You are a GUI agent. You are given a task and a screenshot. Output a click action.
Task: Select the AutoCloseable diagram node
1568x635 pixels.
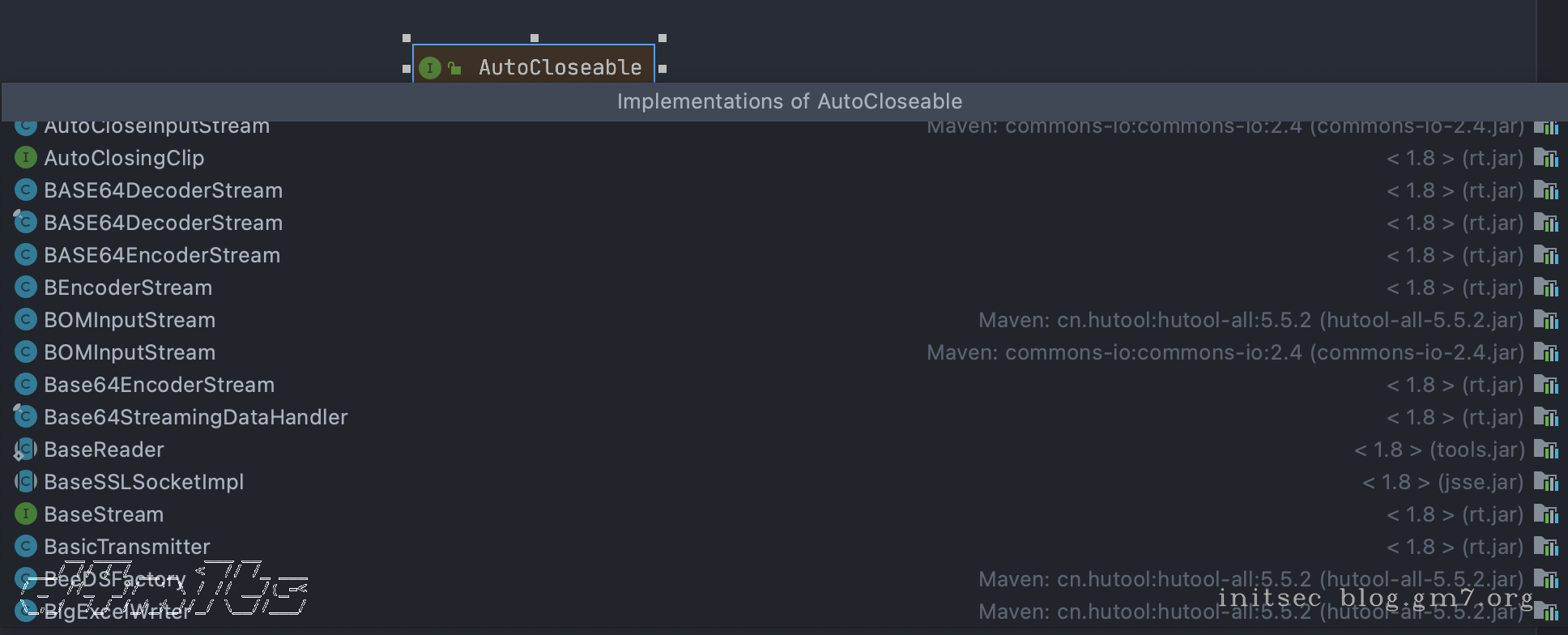click(x=560, y=67)
